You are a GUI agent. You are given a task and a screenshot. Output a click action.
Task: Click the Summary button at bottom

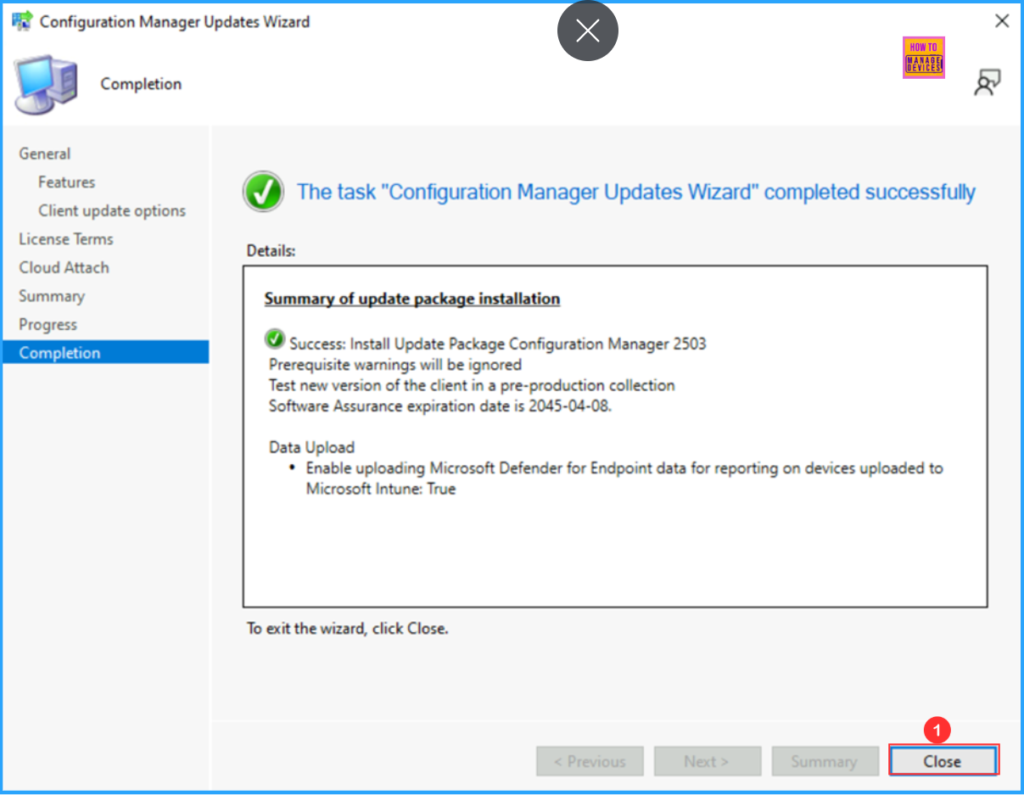[x=823, y=761]
